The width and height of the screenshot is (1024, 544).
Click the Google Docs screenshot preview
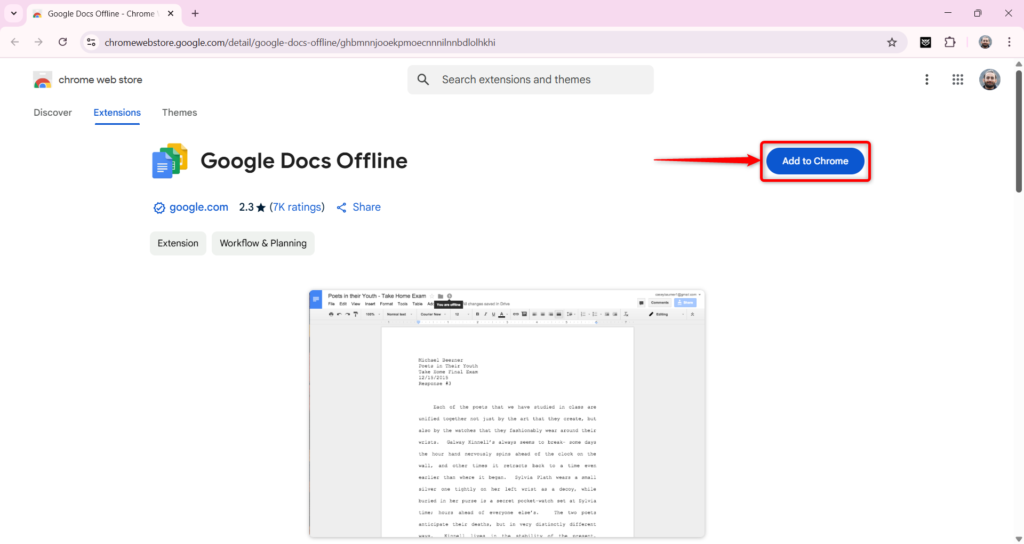point(507,413)
